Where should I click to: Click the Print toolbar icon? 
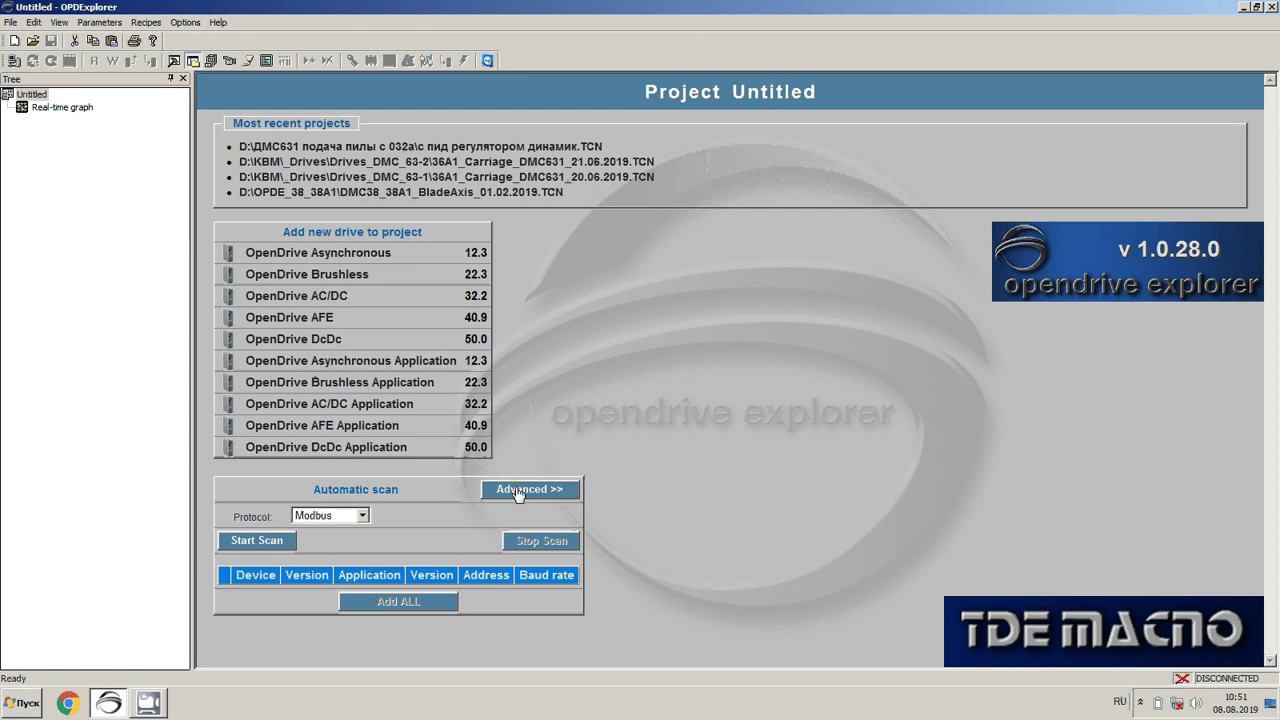[x=134, y=41]
